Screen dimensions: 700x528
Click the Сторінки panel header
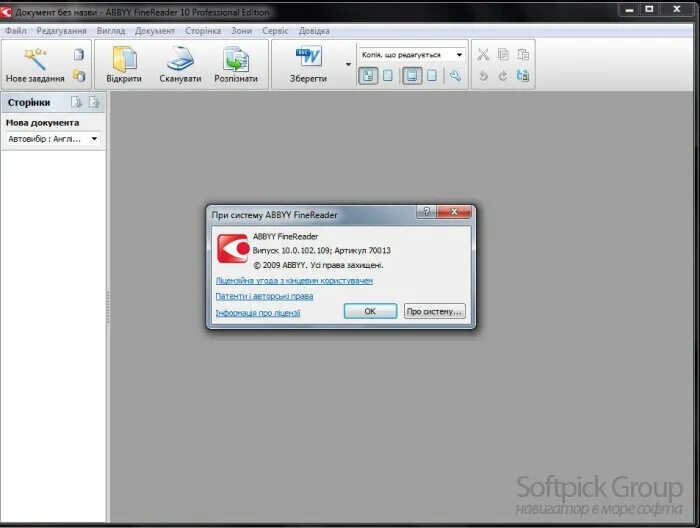click(29, 103)
